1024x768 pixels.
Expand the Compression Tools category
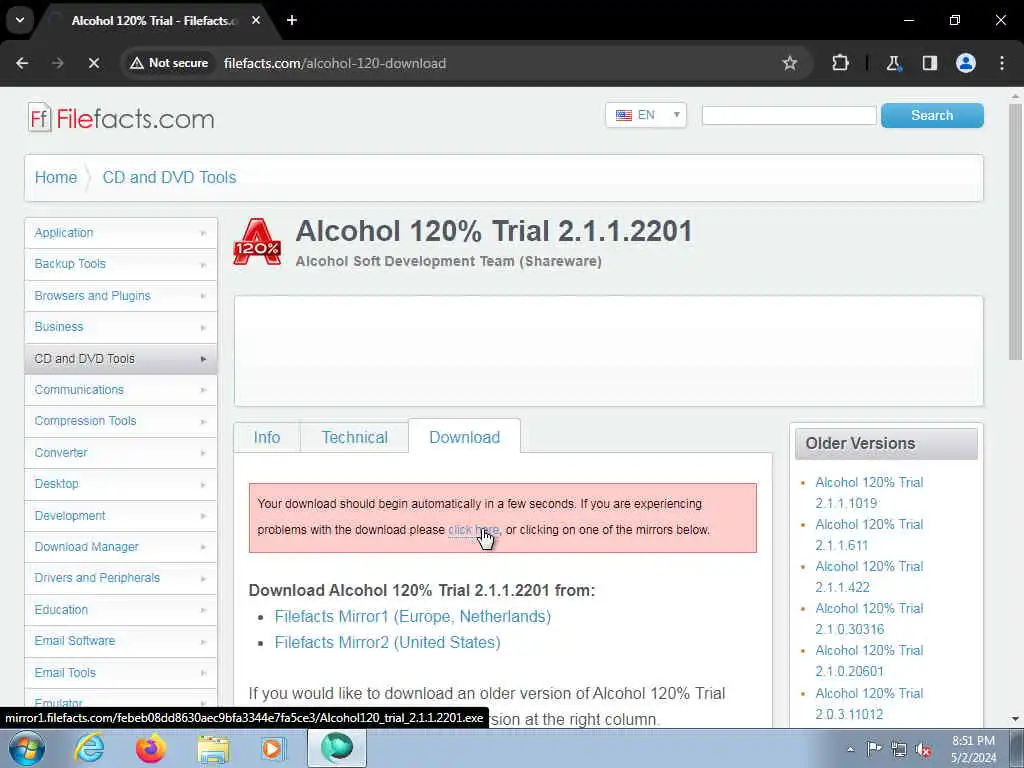[121, 421]
